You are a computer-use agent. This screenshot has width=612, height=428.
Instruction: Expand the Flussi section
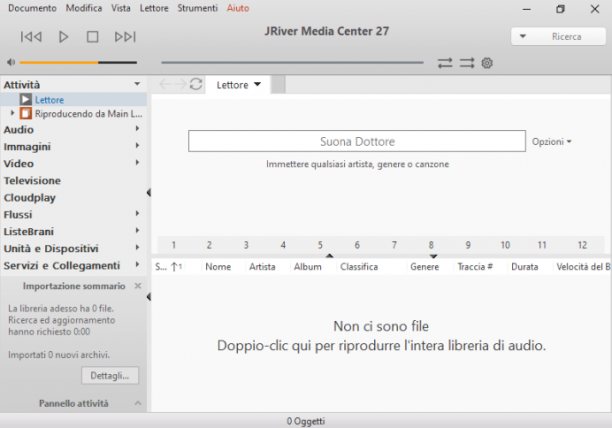pyautogui.click(x=137, y=213)
